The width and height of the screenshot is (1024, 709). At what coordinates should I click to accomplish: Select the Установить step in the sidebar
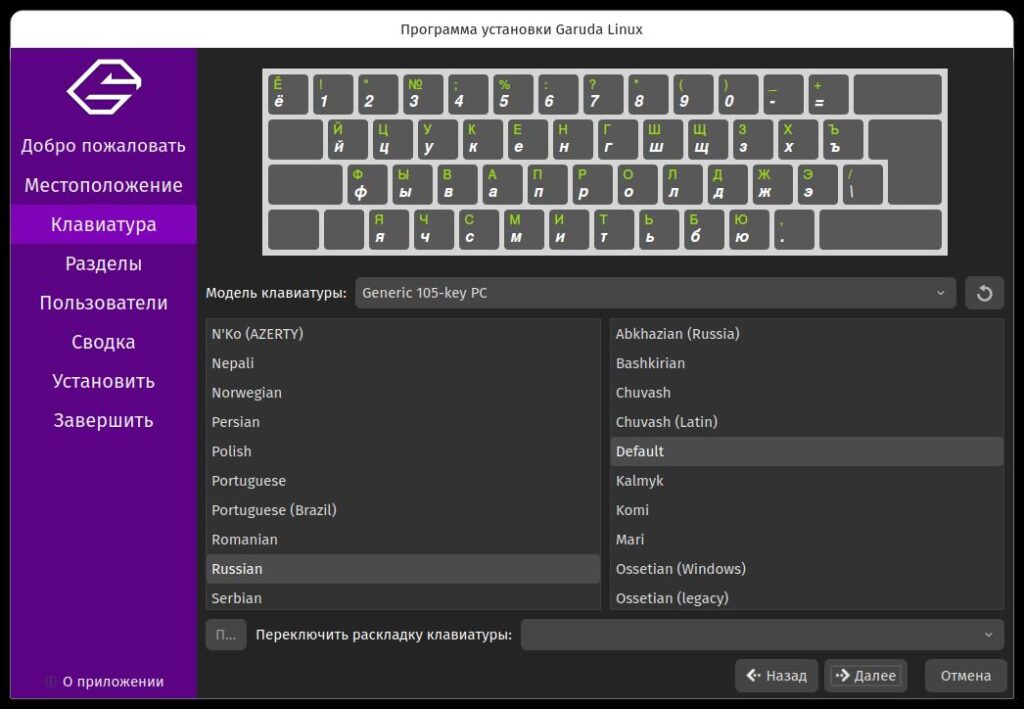coord(103,381)
